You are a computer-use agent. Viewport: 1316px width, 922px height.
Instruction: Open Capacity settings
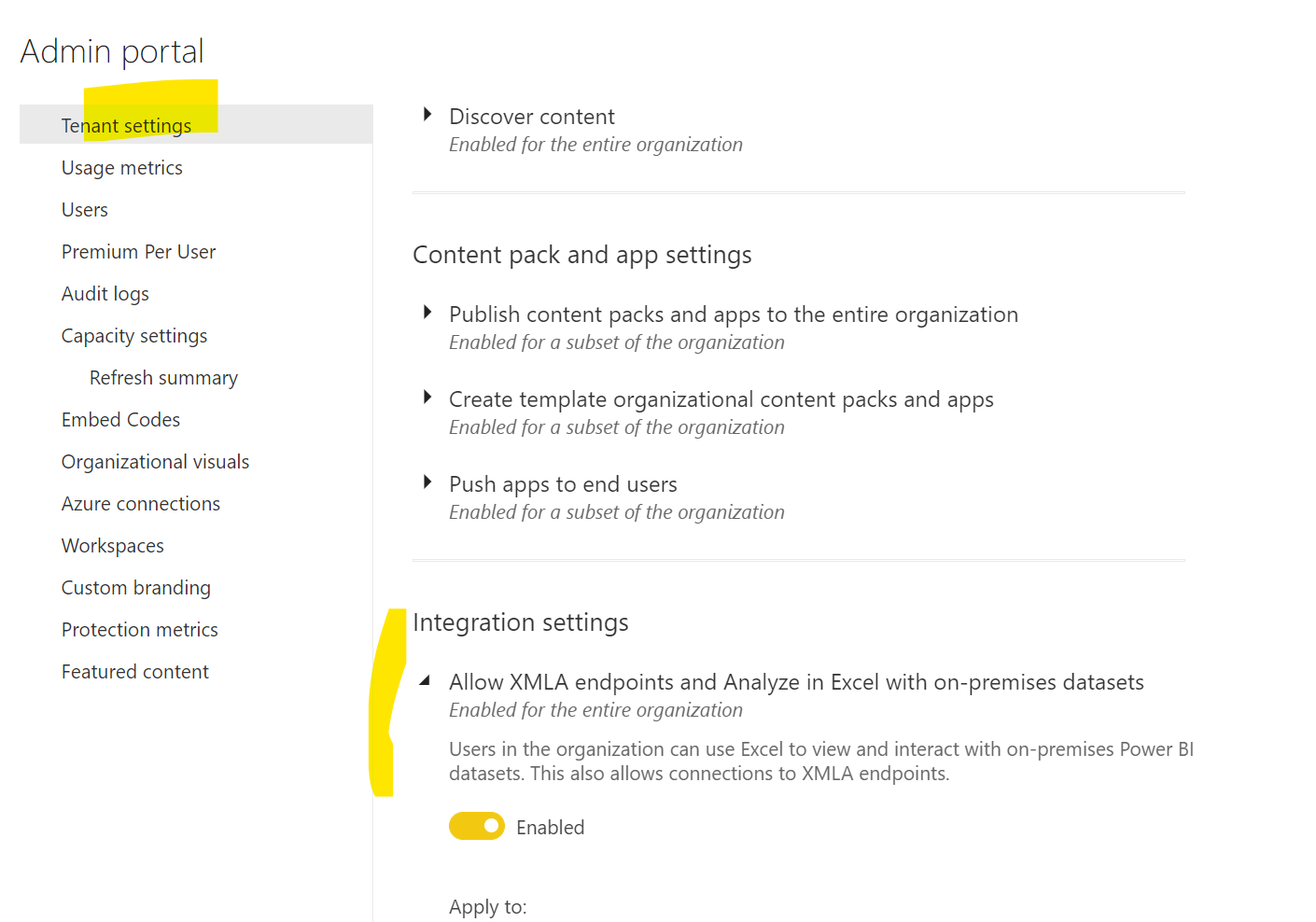[x=133, y=335]
